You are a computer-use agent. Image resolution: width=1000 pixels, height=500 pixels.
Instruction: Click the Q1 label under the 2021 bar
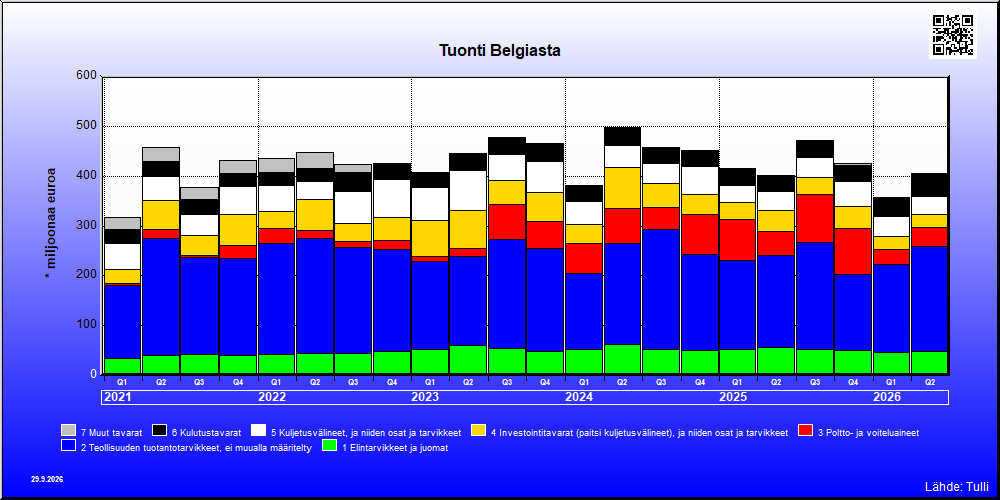tap(122, 381)
